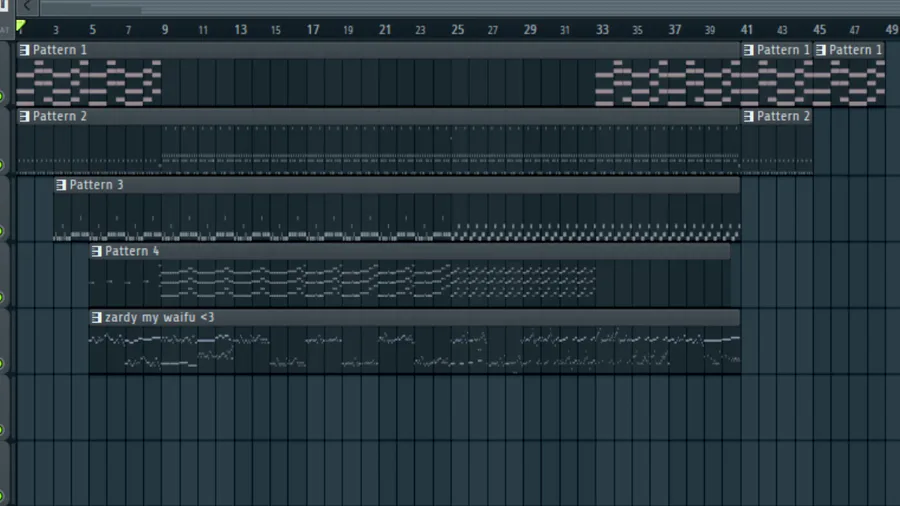Jump to bar 35 on the timeline ruler
The height and width of the screenshot is (506, 900).
point(637,30)
